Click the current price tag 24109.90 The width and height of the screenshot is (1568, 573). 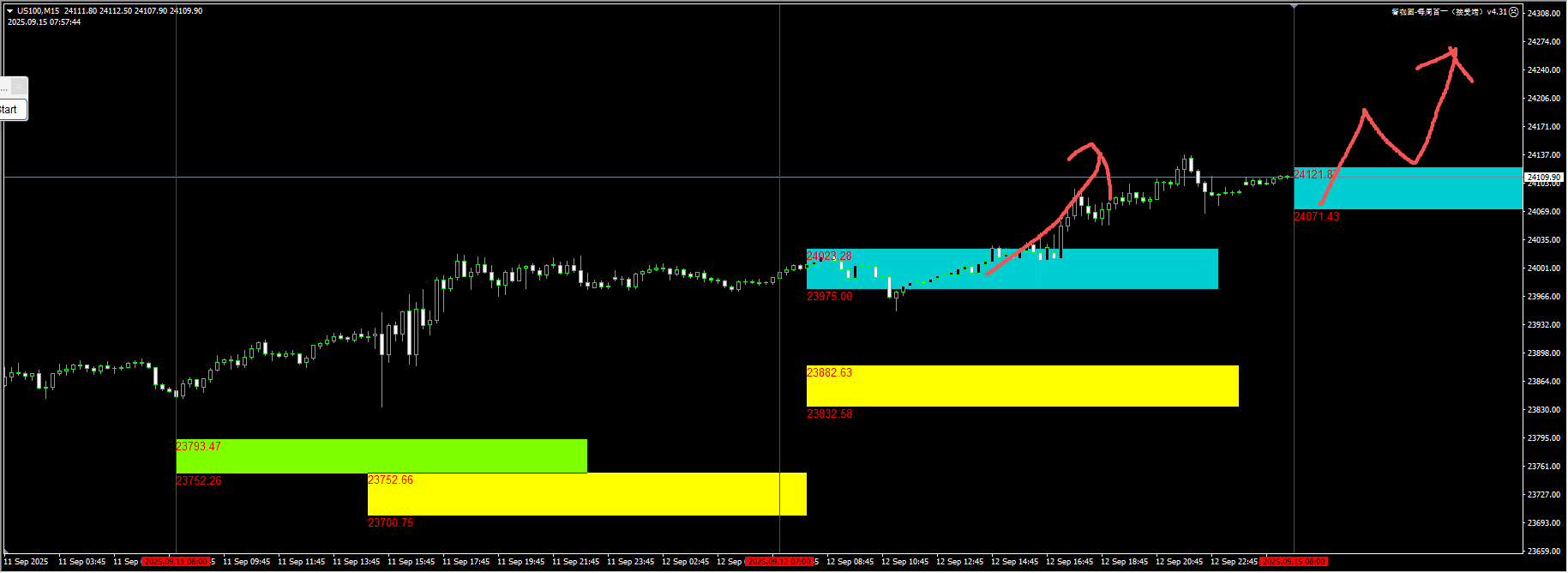point(1544,177)
